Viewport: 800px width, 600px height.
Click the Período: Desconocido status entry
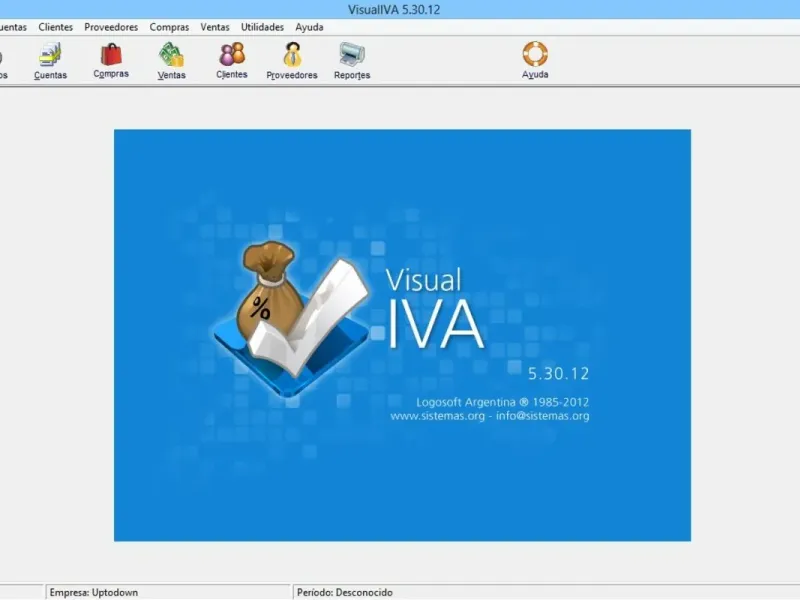[x=546, y=592]
